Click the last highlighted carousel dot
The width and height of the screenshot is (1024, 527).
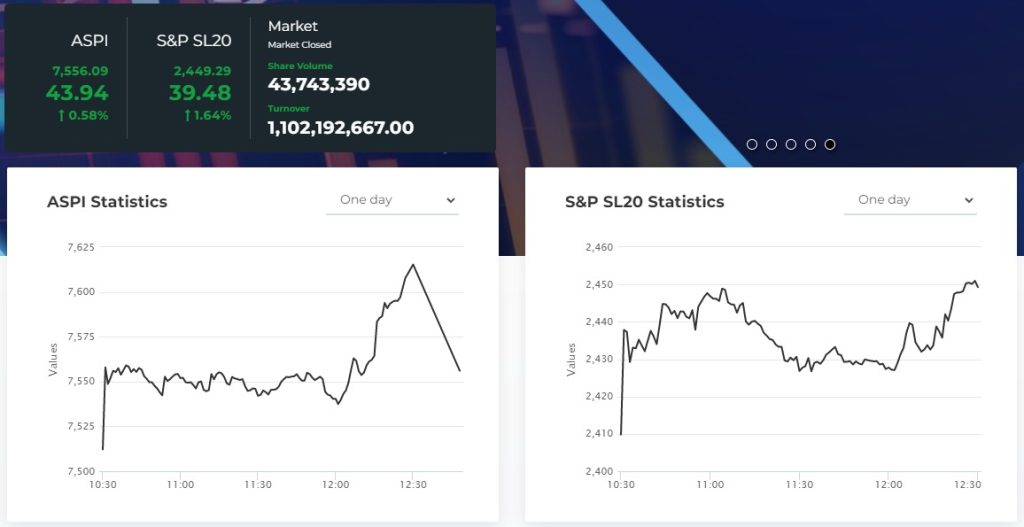point(830,144)
